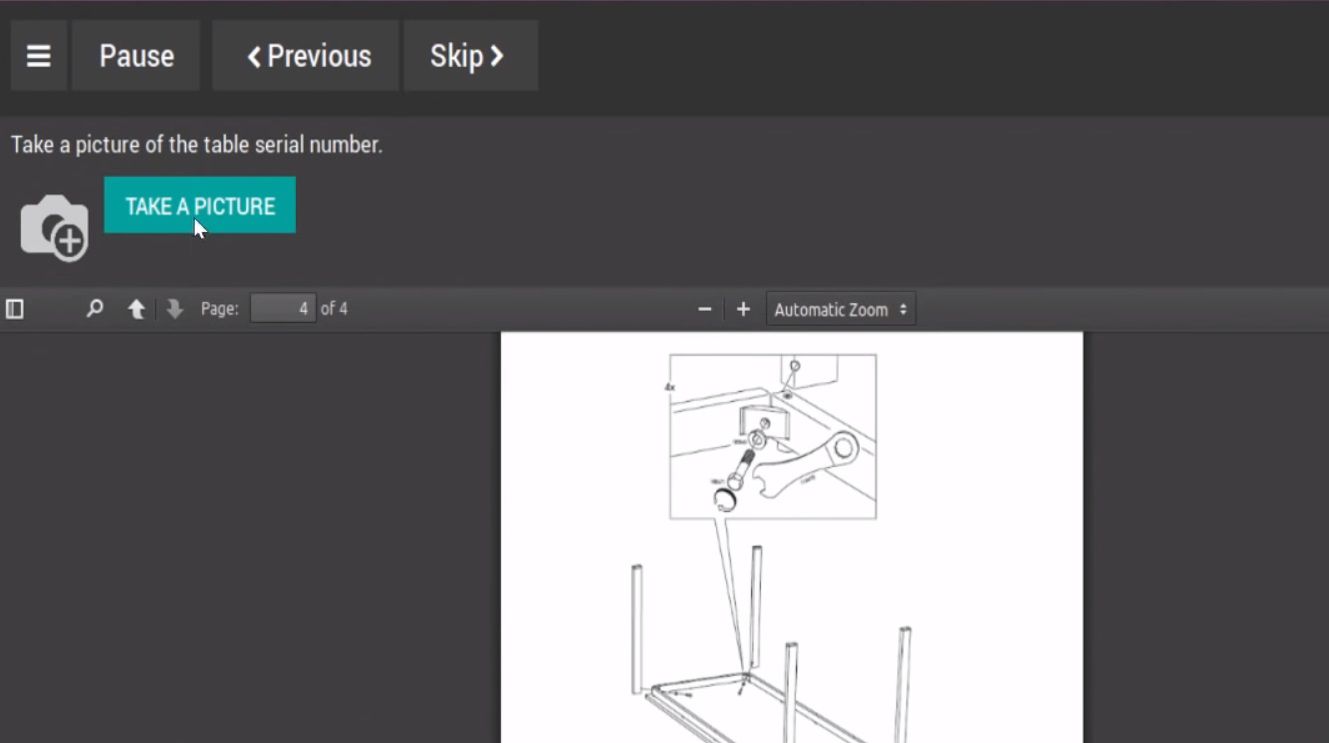Screen dimensions: 1329x743
Task: Zoom in the PDF with plus
Action: coord(743,309)
